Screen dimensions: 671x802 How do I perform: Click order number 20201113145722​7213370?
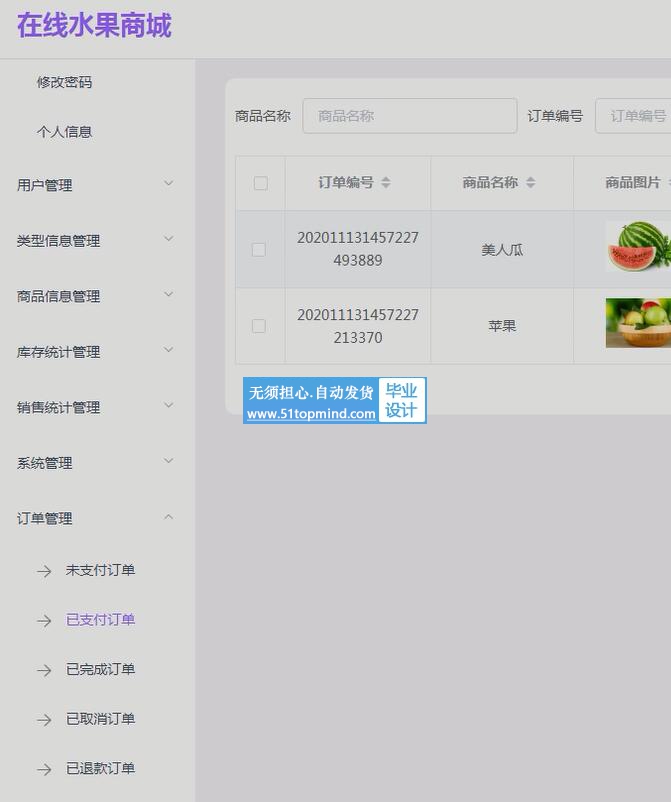pyautogui.click(x=358, y=326)
